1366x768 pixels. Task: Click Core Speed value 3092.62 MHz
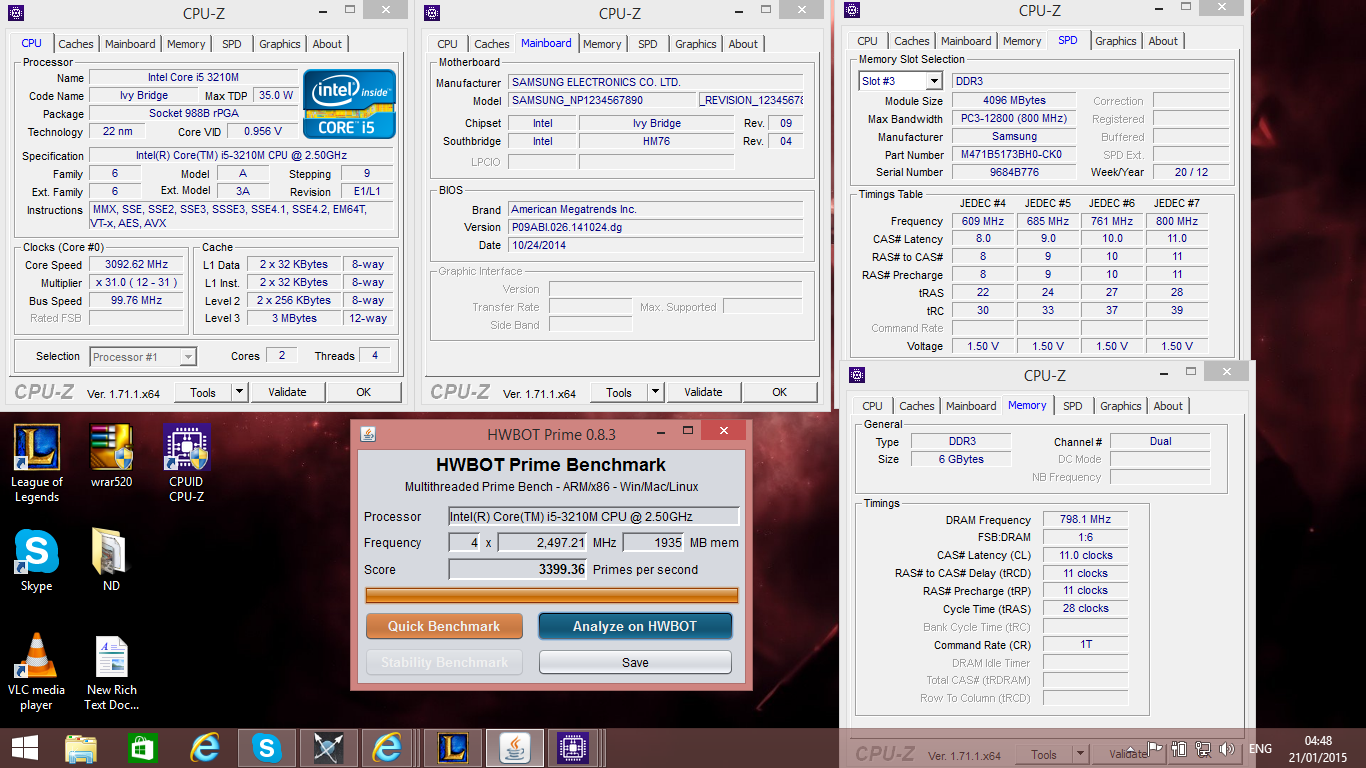click(137, 265)
